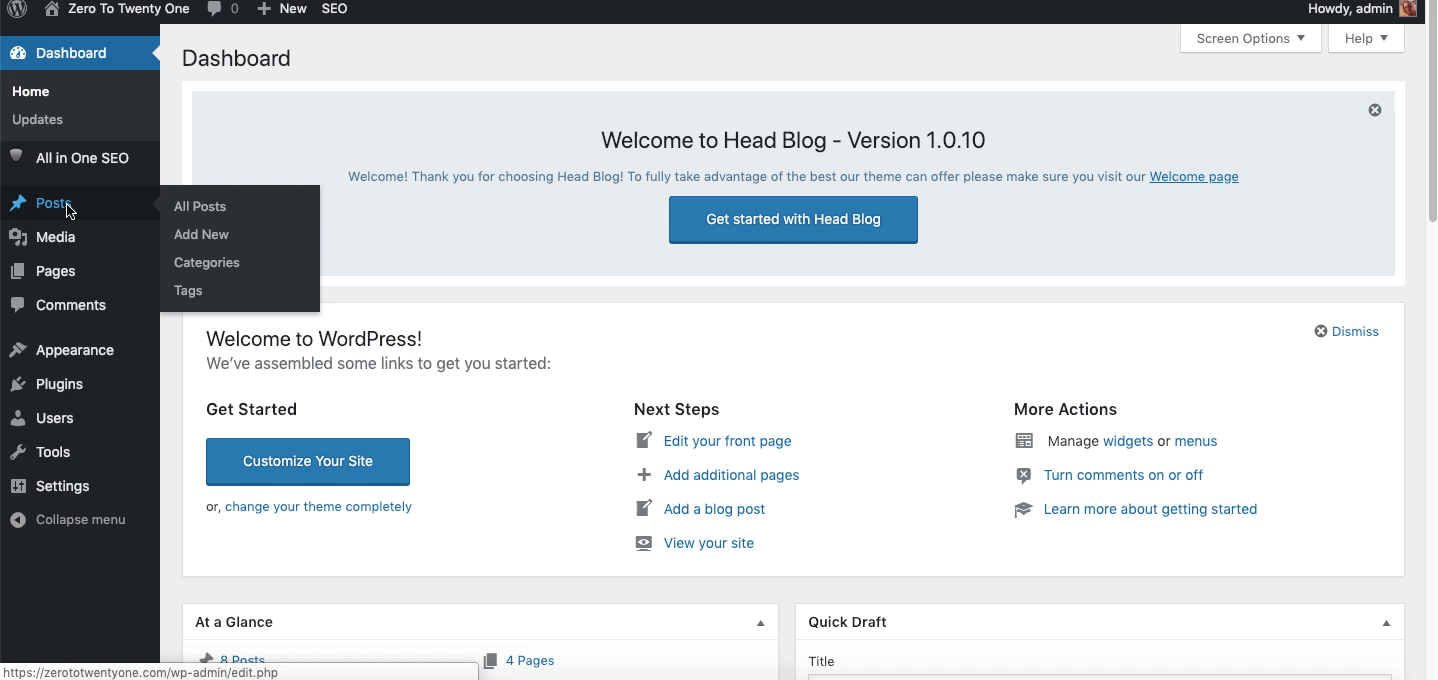
Task: Open the Welcome page link
Action: [x=1194, y=176]
